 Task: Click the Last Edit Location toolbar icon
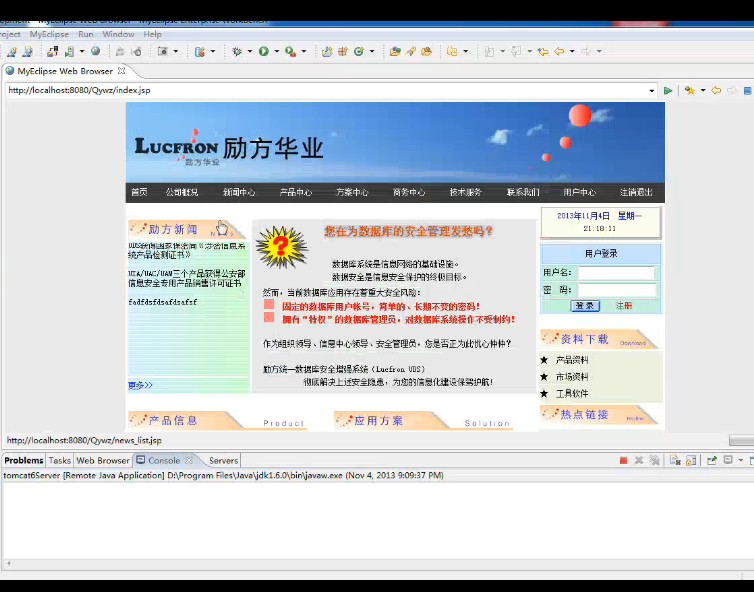pyautogui.click(x=543, y=51)
